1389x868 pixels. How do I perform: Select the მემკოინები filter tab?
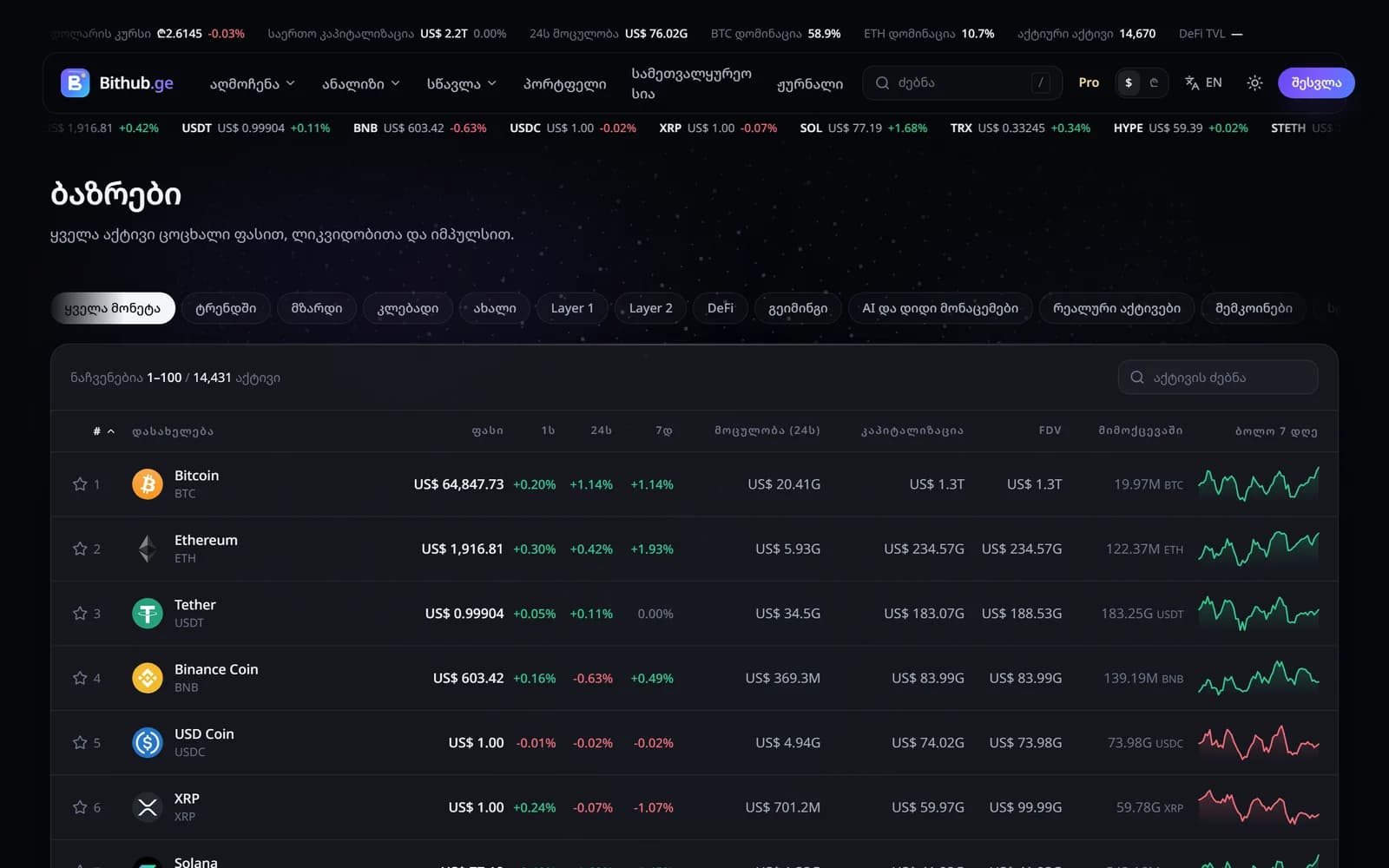pos(1254,308)
